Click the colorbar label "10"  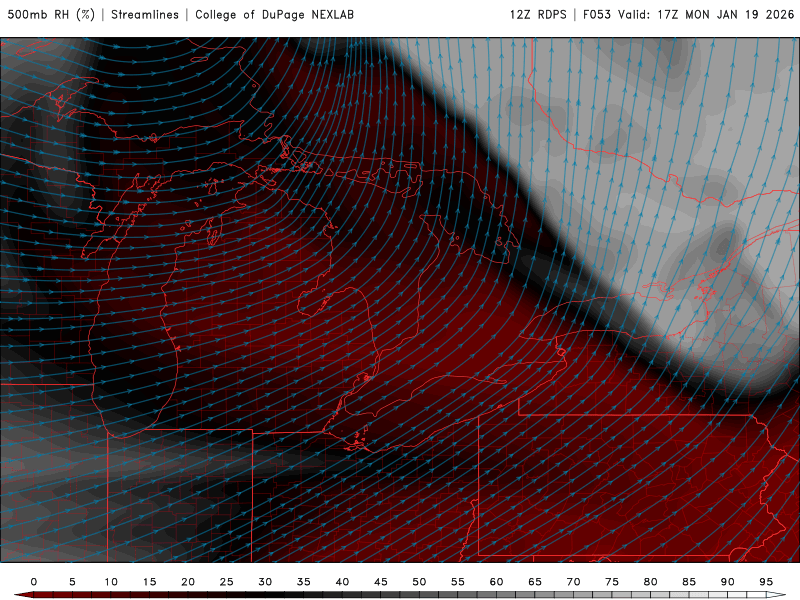111,582
